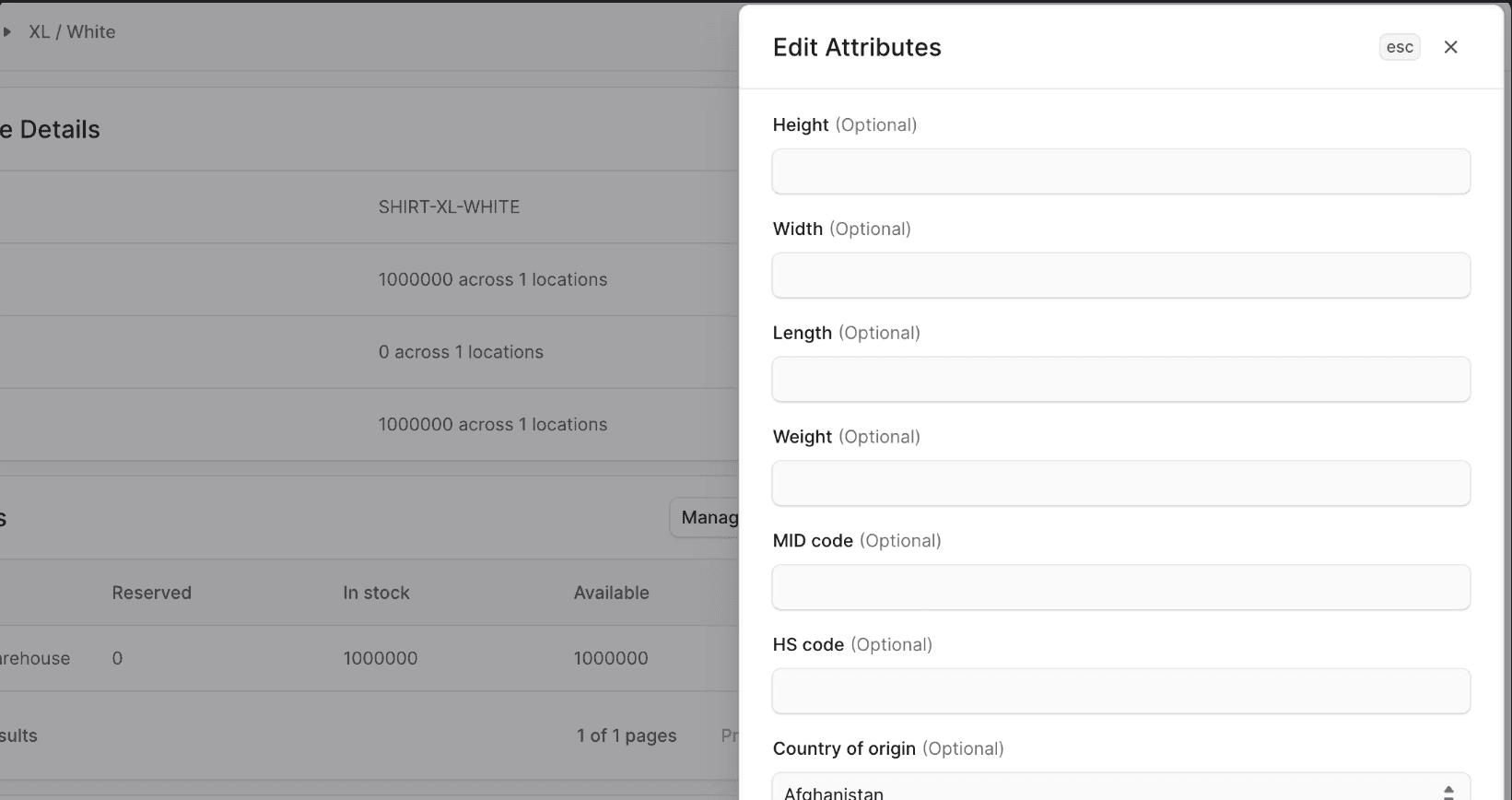Select the warehouse inventory row
Viewport: 1512px width, 800px height.
369,659
